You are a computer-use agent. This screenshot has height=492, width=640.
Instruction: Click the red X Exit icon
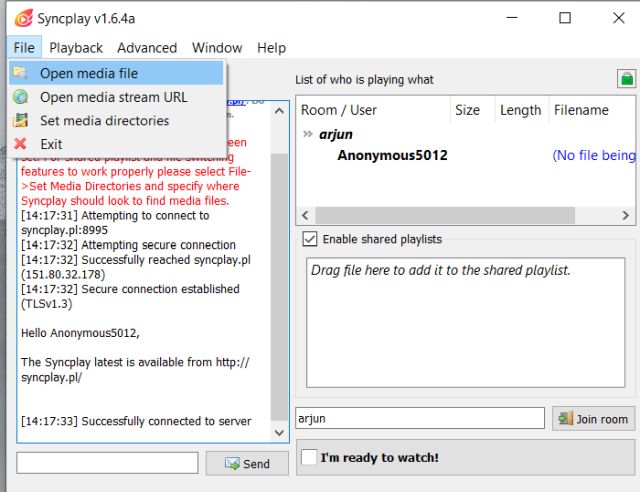tap(20, 144)
